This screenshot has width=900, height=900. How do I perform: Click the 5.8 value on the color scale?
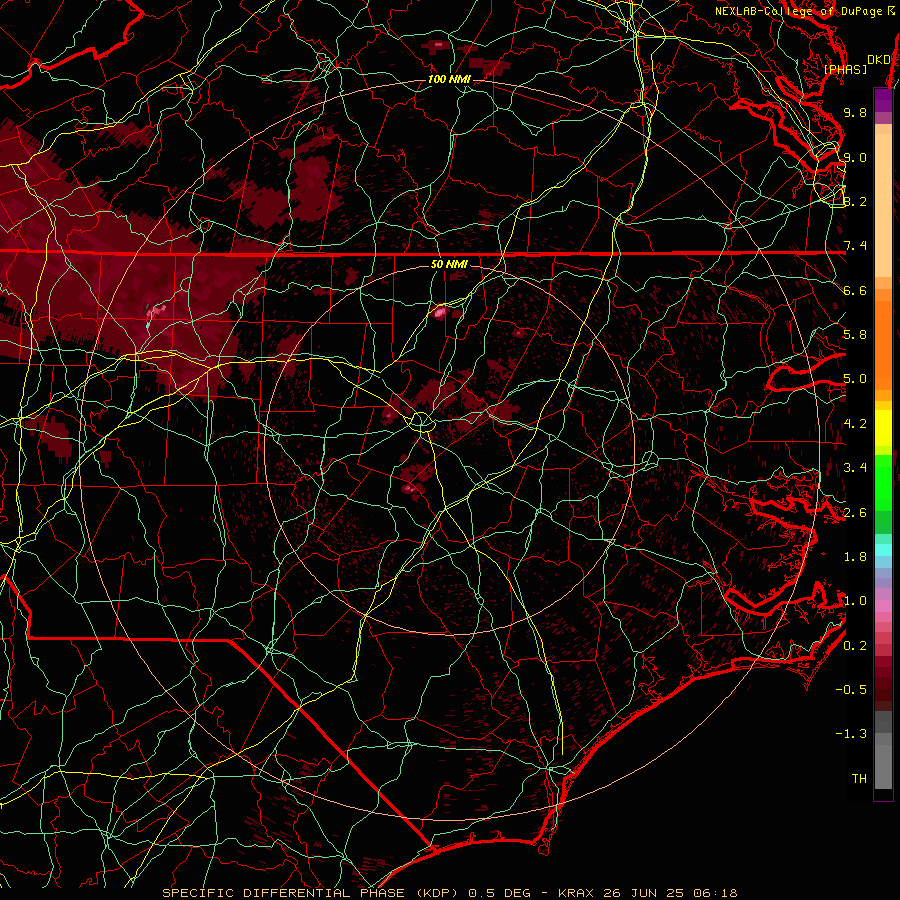coord(855,335)
